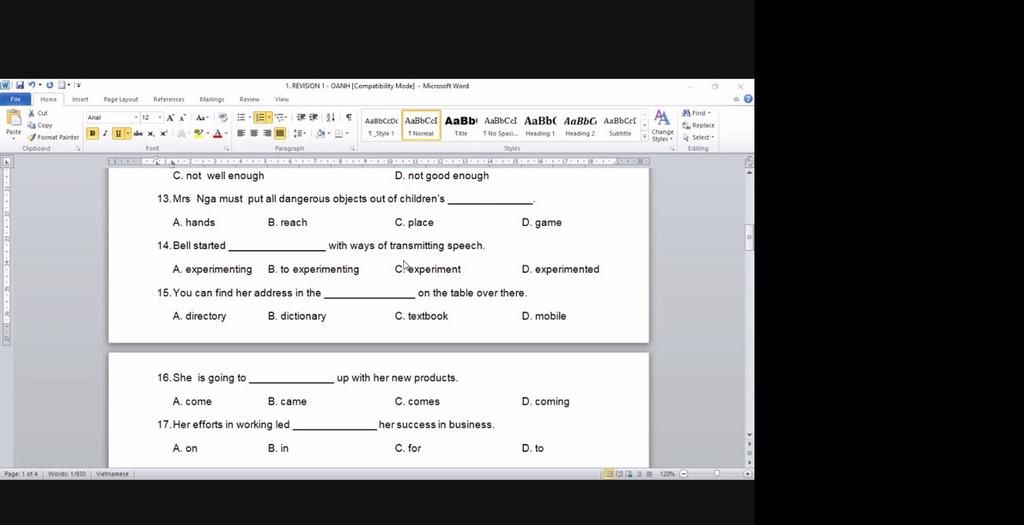This screenshot has width=1024, height=525.
Task: Decrease paragraph indent
Action: 301,117
